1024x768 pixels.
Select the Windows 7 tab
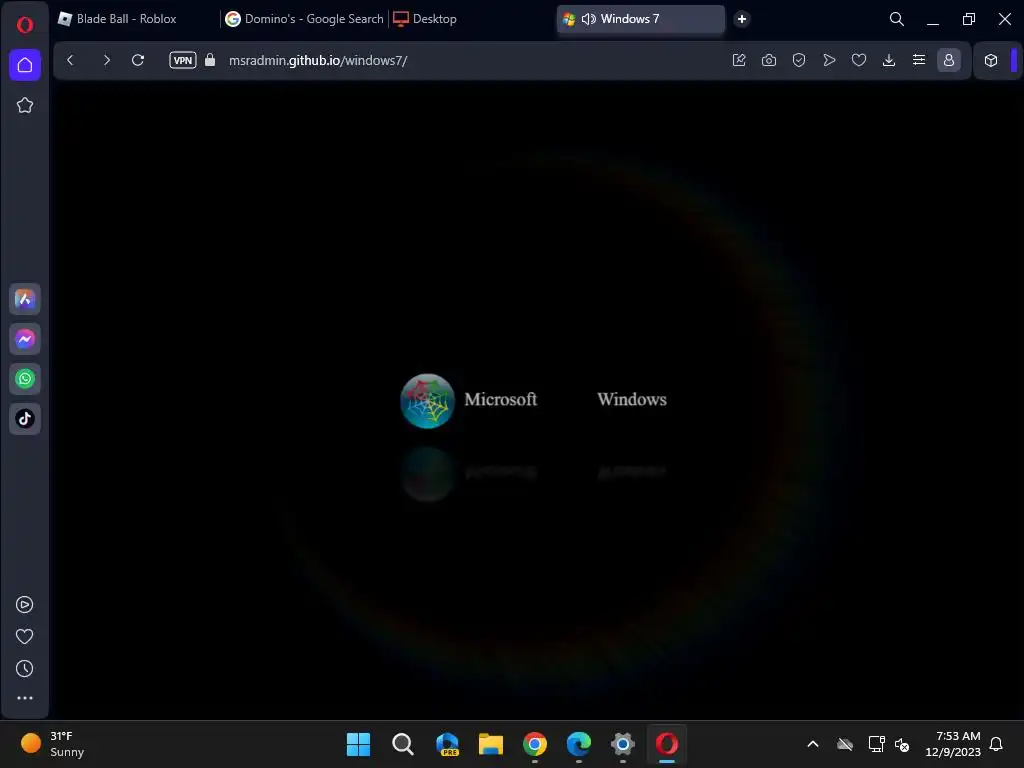pos(640,19)
